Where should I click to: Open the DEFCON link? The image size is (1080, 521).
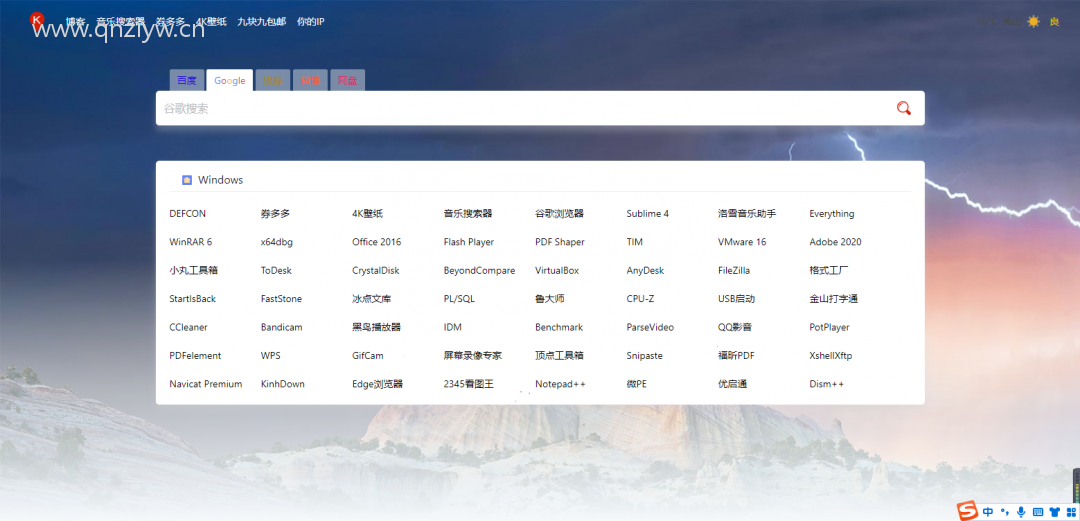(187, 214)
